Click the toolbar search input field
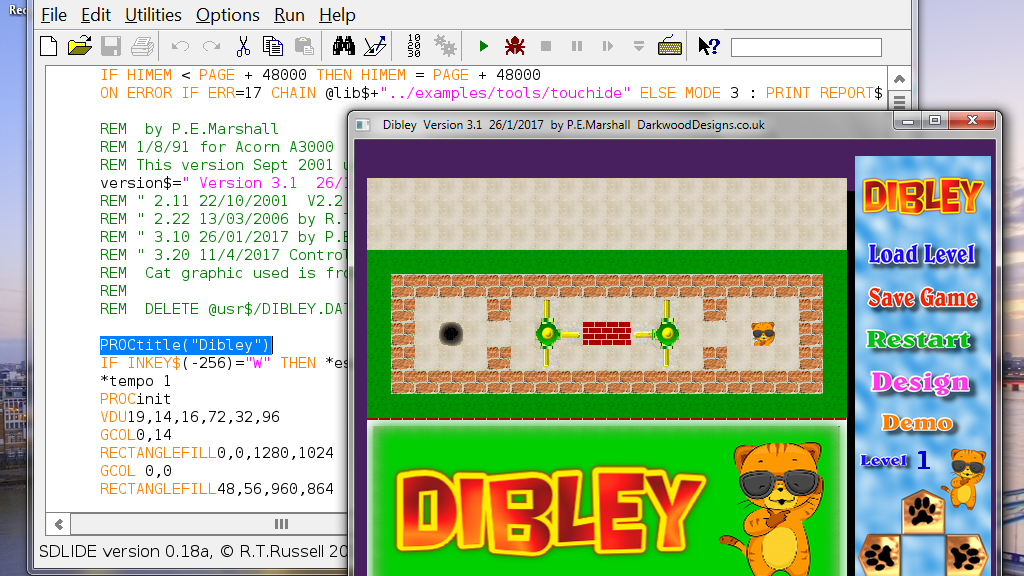The width and height of the screenshot is (1024, 576). tap(806, 47)
